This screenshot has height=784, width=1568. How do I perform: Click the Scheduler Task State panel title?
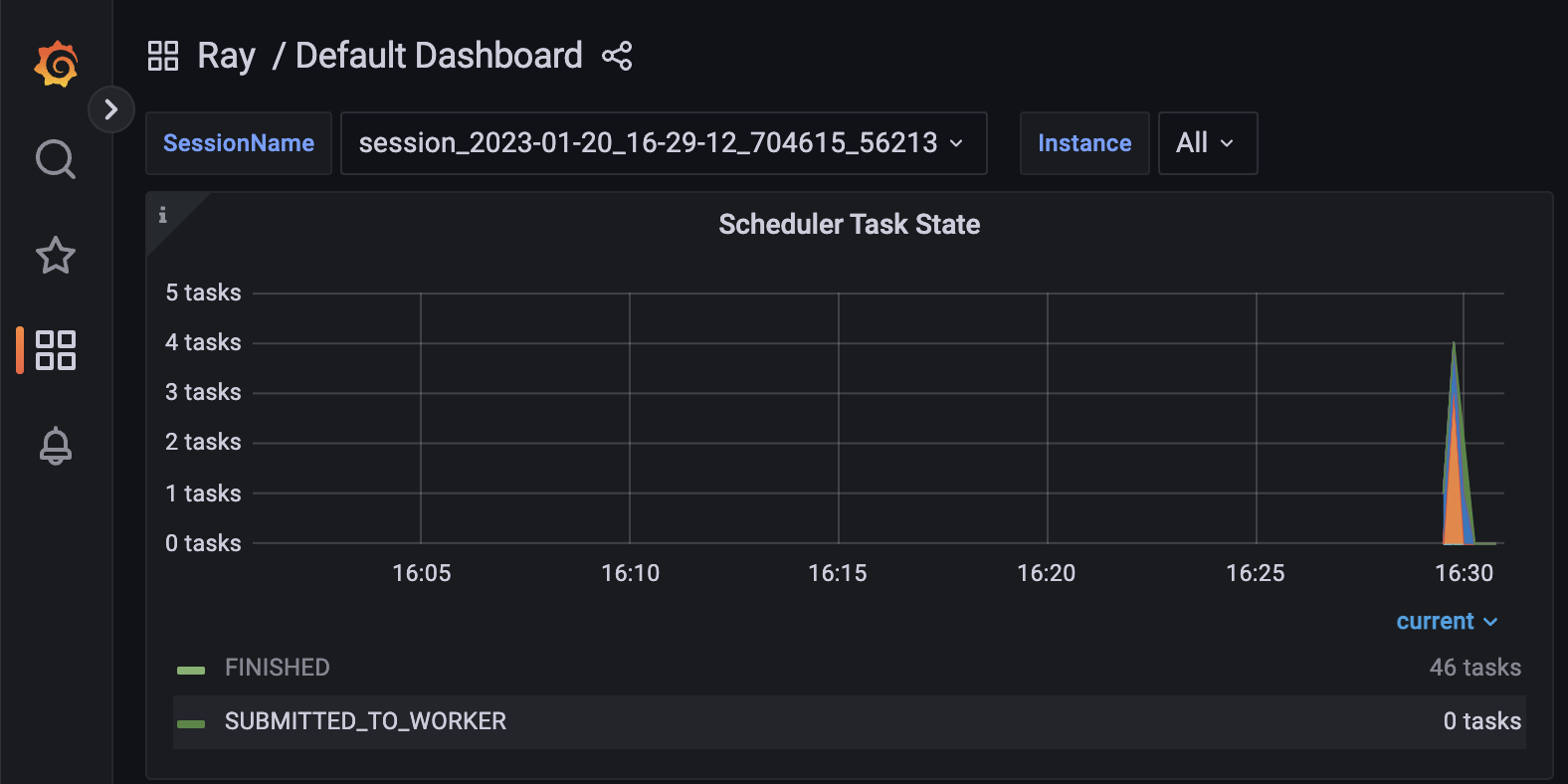click(x=849, y=225)
